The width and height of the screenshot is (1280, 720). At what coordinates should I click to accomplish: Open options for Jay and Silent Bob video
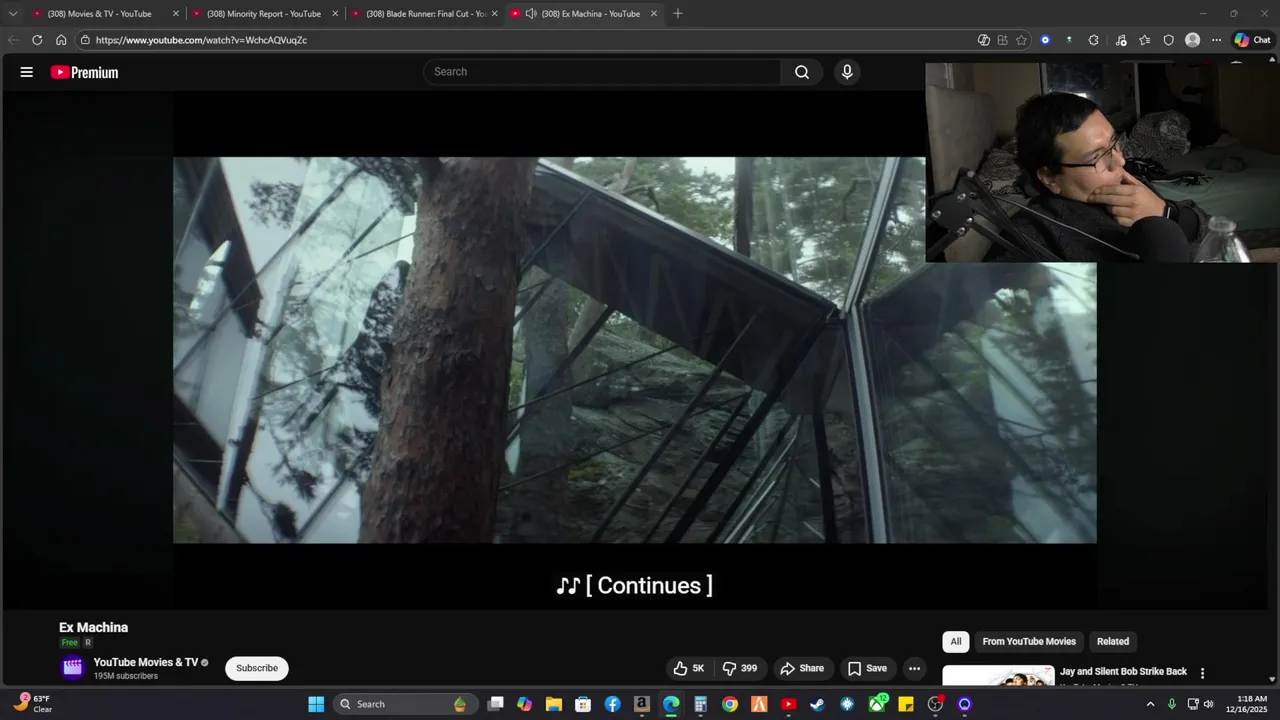pyautogui.click(x=1202, y=673)
